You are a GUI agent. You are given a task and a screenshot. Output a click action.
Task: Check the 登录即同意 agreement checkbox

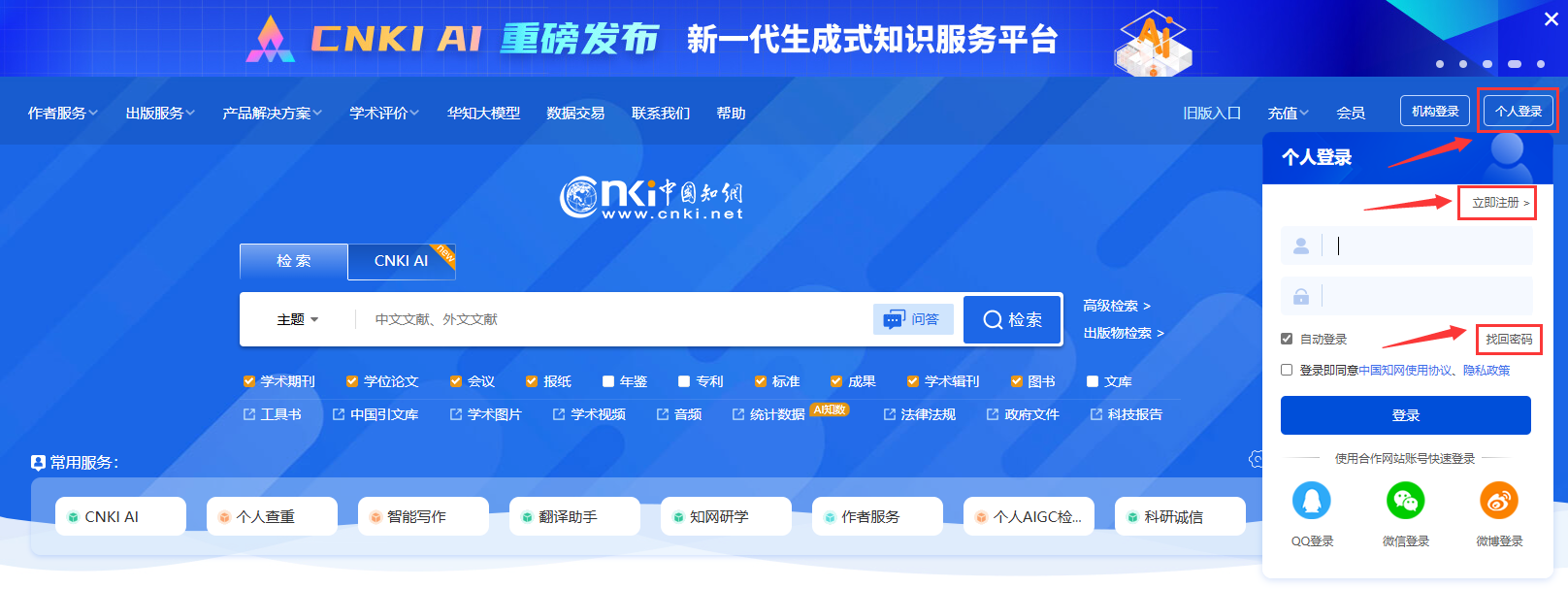1287,370
